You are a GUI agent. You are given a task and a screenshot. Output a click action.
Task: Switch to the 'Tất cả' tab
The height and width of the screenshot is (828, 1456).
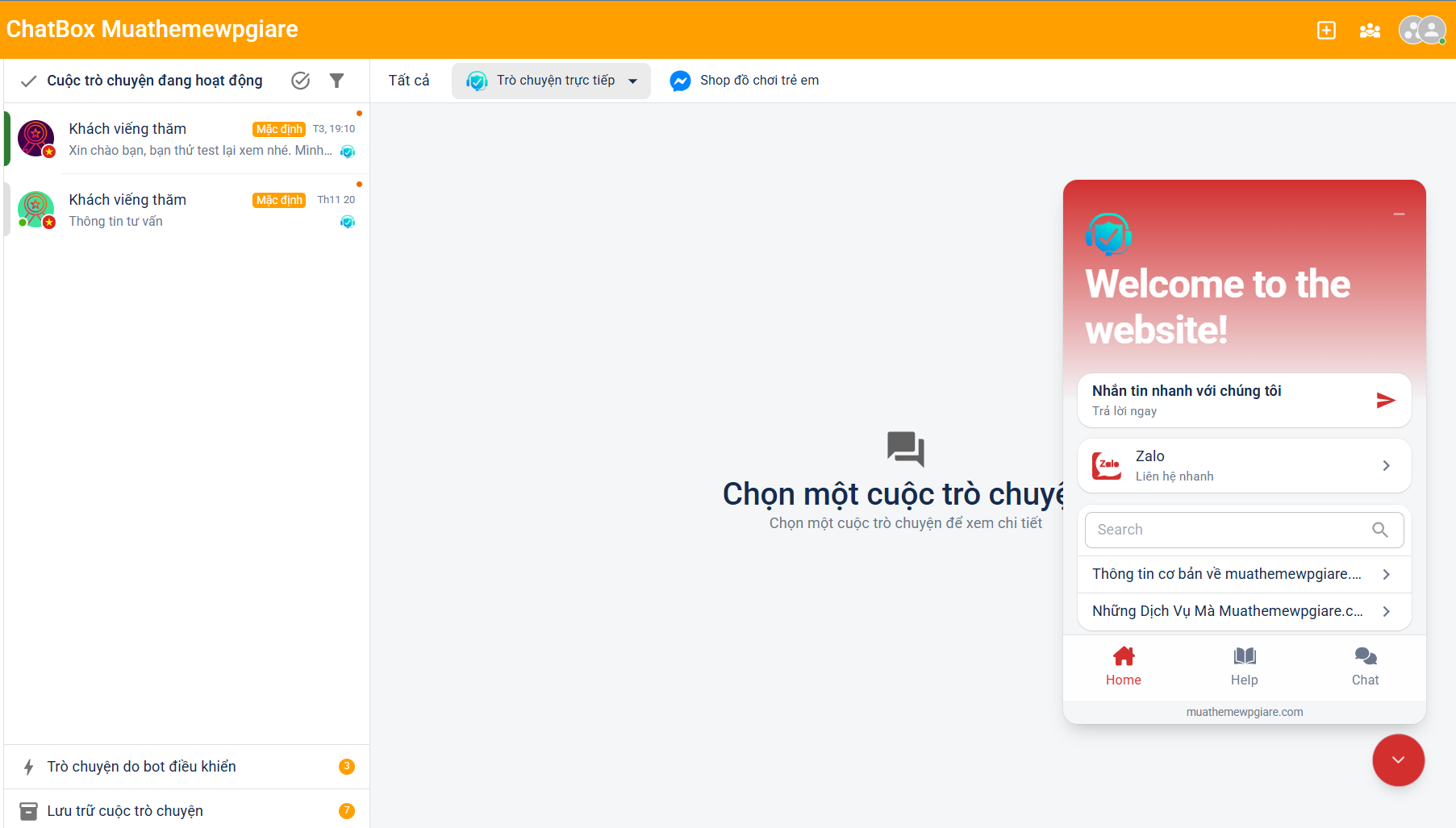coord(408,80)
